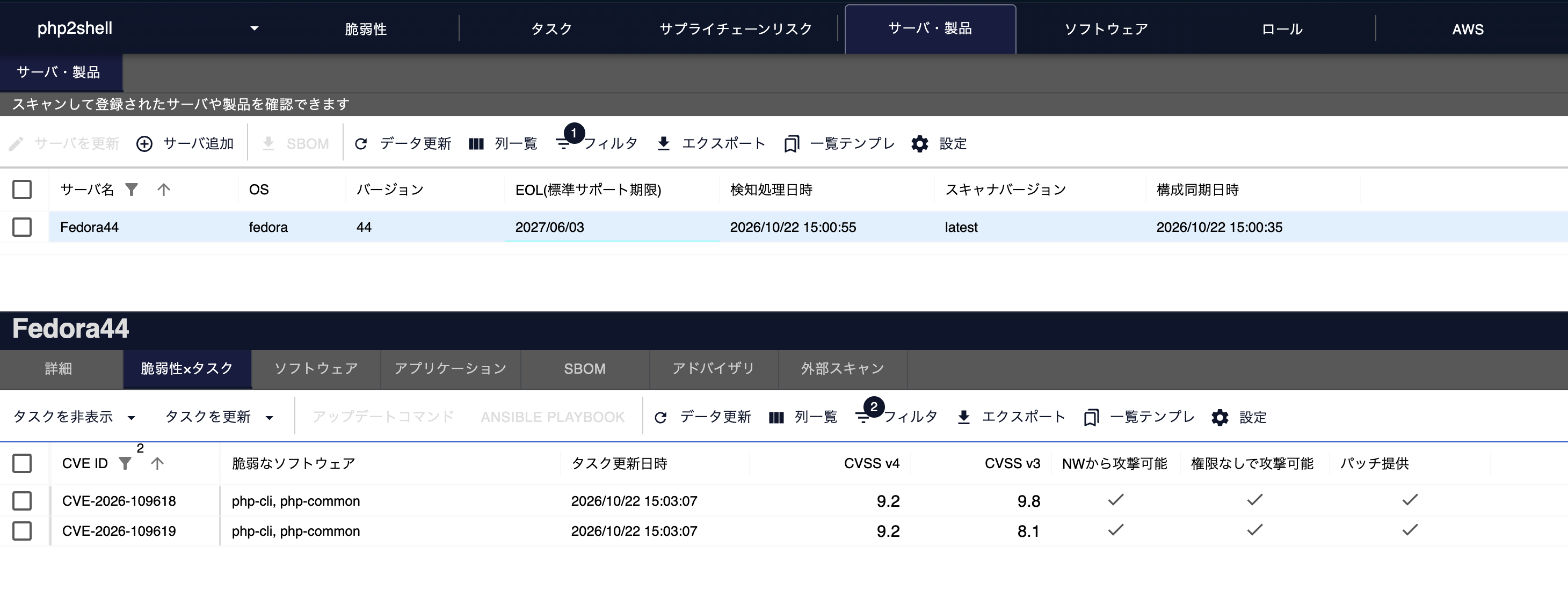Open the タスクを非表示 dropdown
The image size is (1568, 597).
74,417
